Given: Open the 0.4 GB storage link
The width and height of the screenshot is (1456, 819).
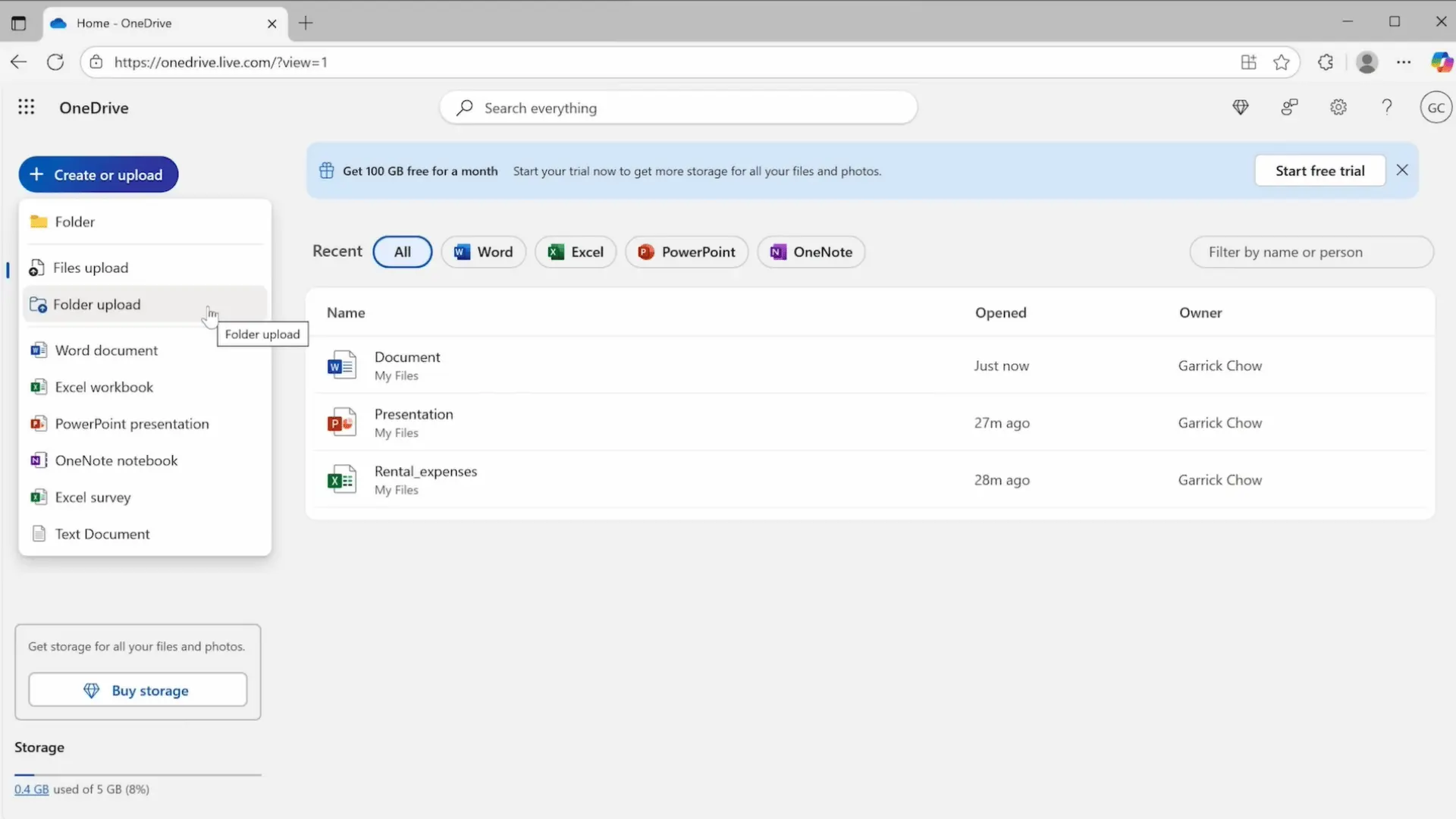Looking at the screenshot, I should pos(32,789).
